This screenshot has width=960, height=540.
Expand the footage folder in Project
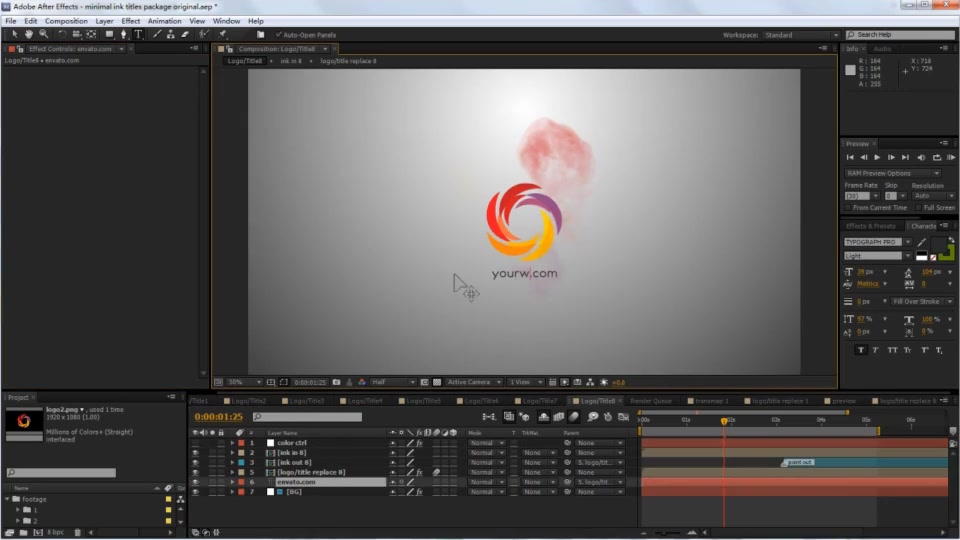(7, 499)
